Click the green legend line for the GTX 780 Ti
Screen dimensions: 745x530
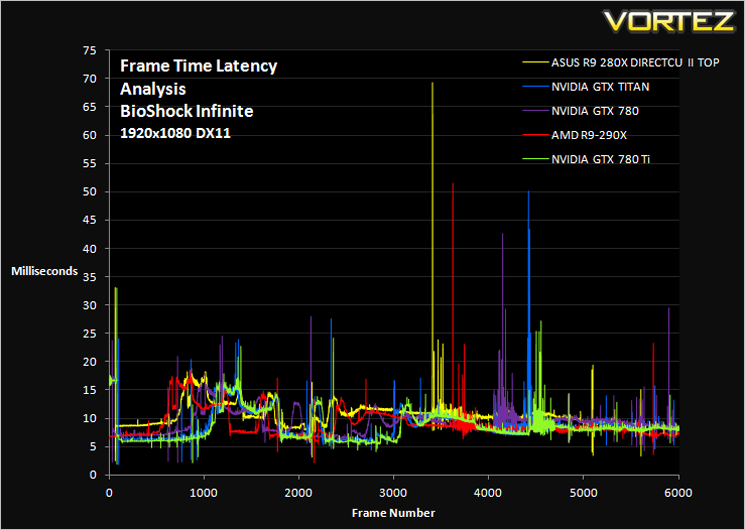point(535,159)
